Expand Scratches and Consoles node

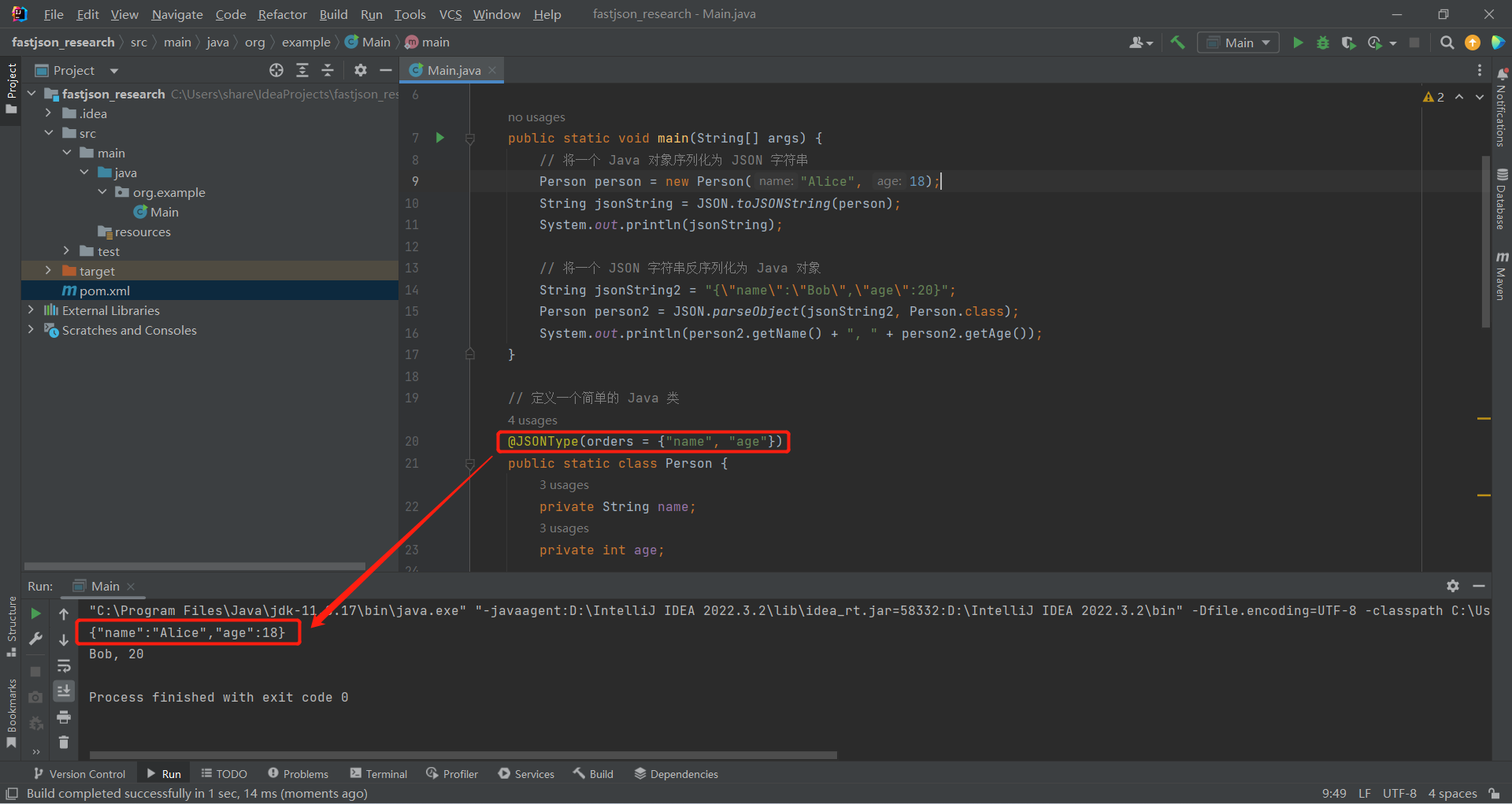point(31,330)
